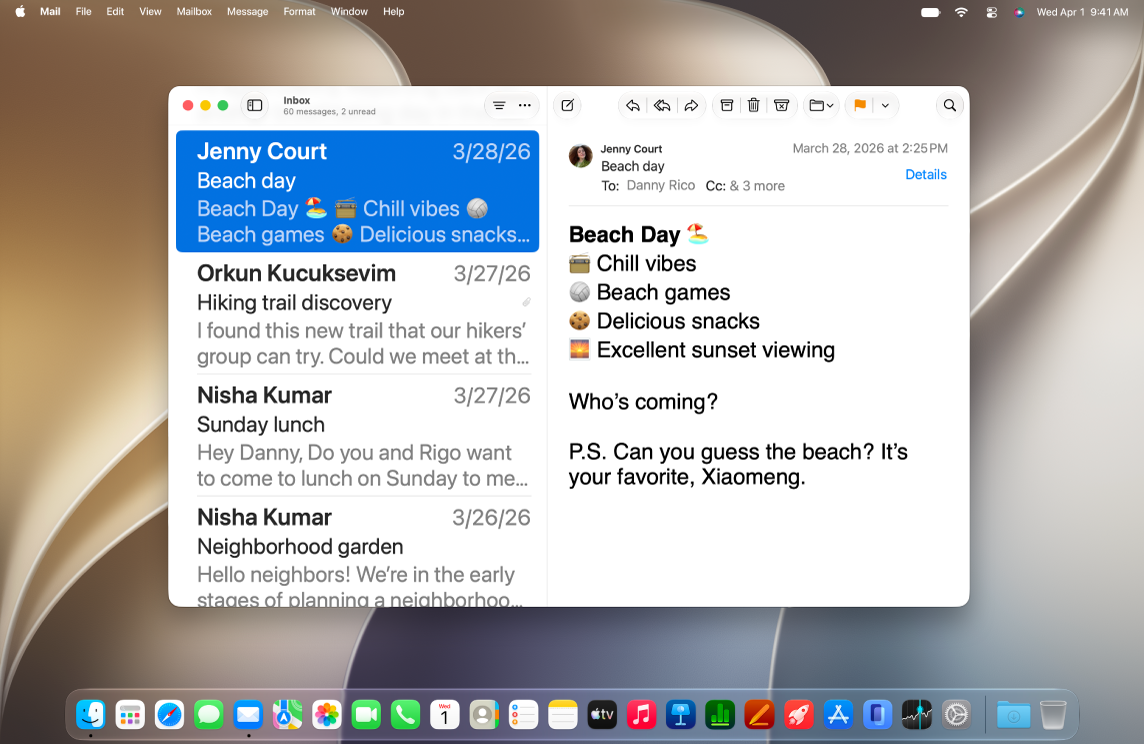
Task: Archive the selected message
Action: tap(726, 105)
